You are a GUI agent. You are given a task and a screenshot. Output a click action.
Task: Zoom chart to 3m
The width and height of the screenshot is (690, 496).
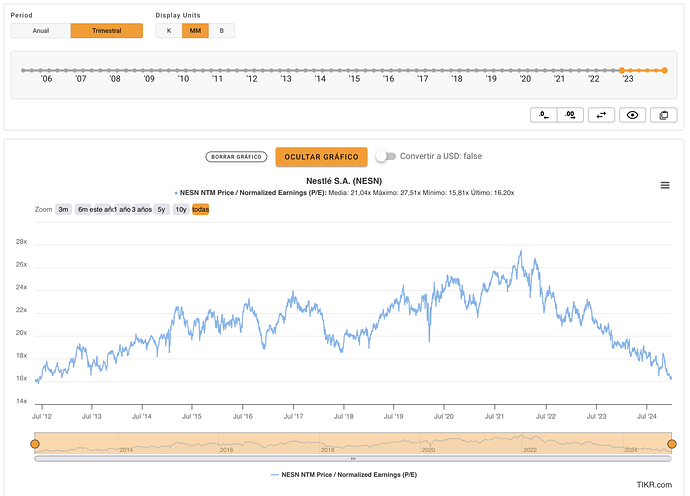click(63, 209)
